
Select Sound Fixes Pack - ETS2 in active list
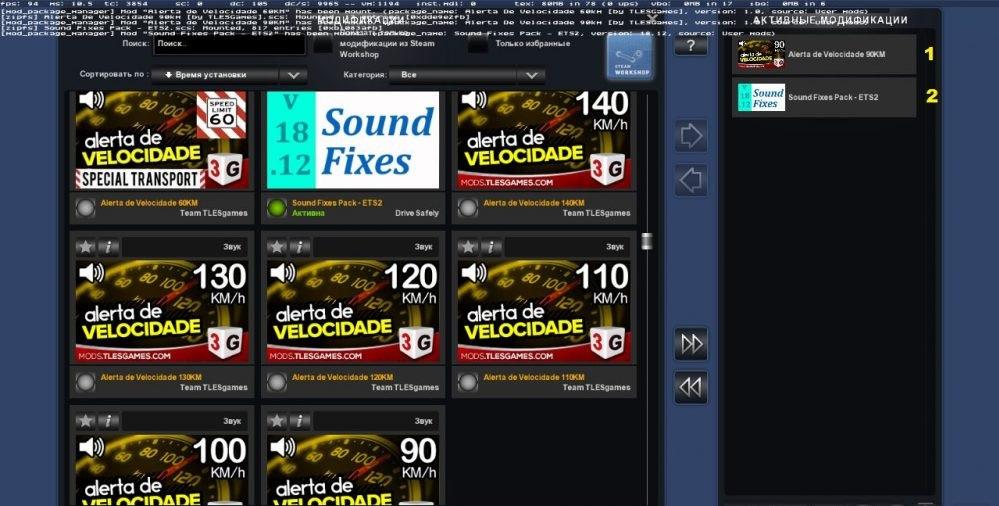tap(823, 98)
